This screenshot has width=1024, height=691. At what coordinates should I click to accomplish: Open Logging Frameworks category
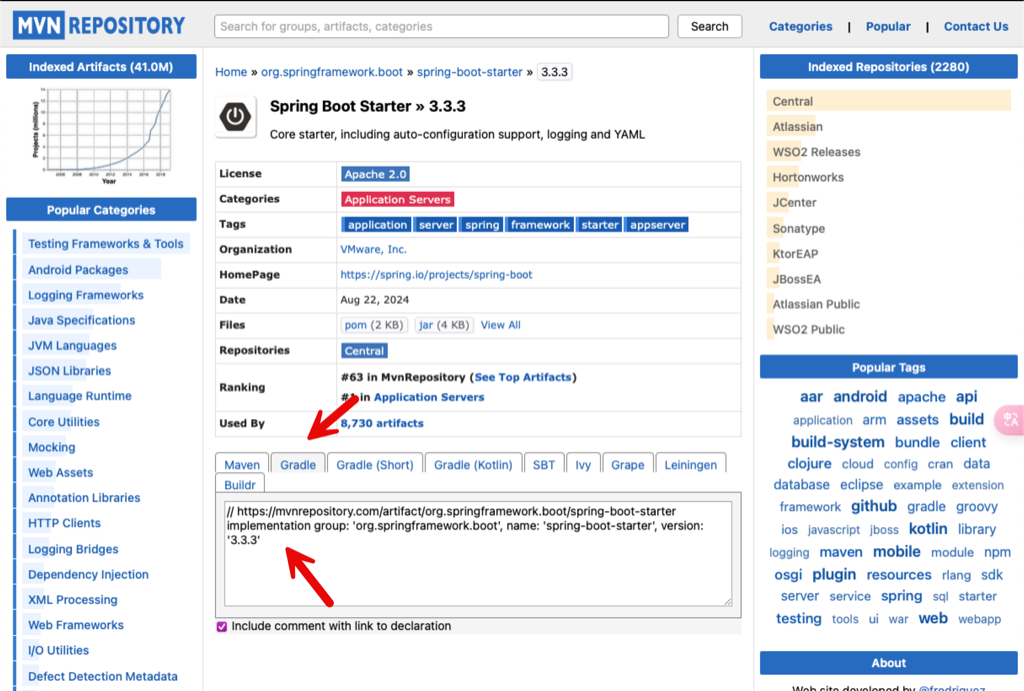pyautogui.click(x=86, y=295)
